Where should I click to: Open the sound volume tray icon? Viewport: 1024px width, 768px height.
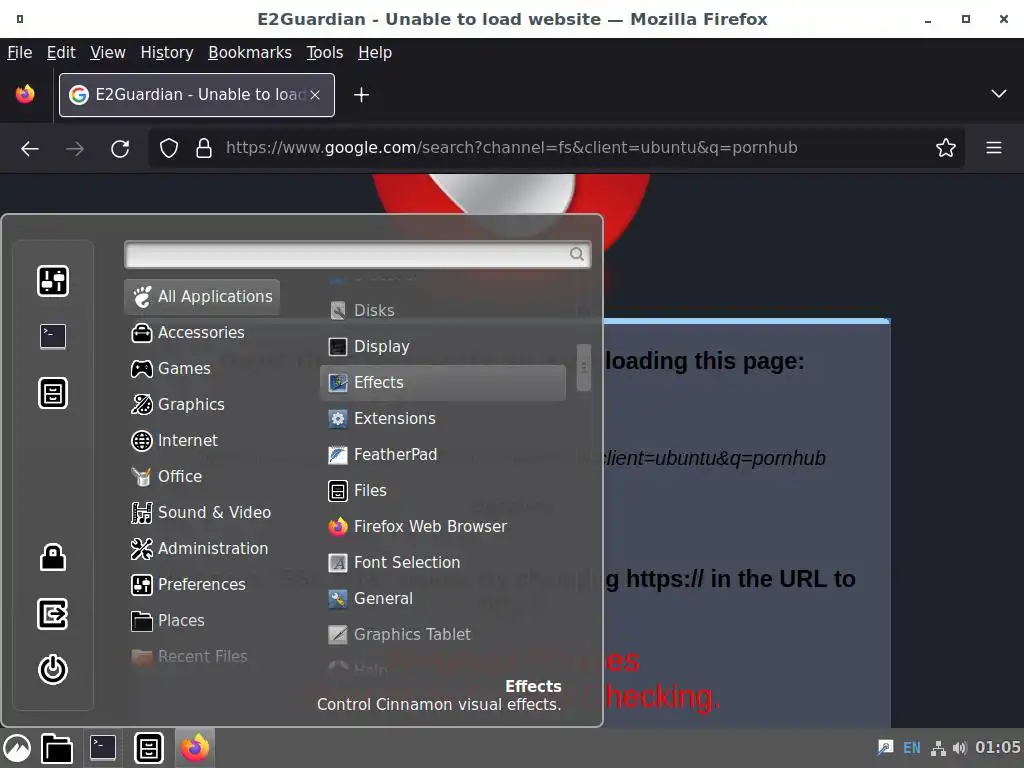click(959, 748)
